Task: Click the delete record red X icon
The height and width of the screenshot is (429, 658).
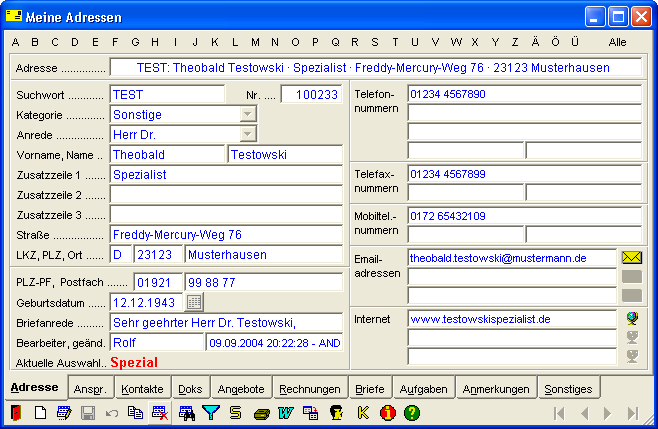Action: click(160, 413)
